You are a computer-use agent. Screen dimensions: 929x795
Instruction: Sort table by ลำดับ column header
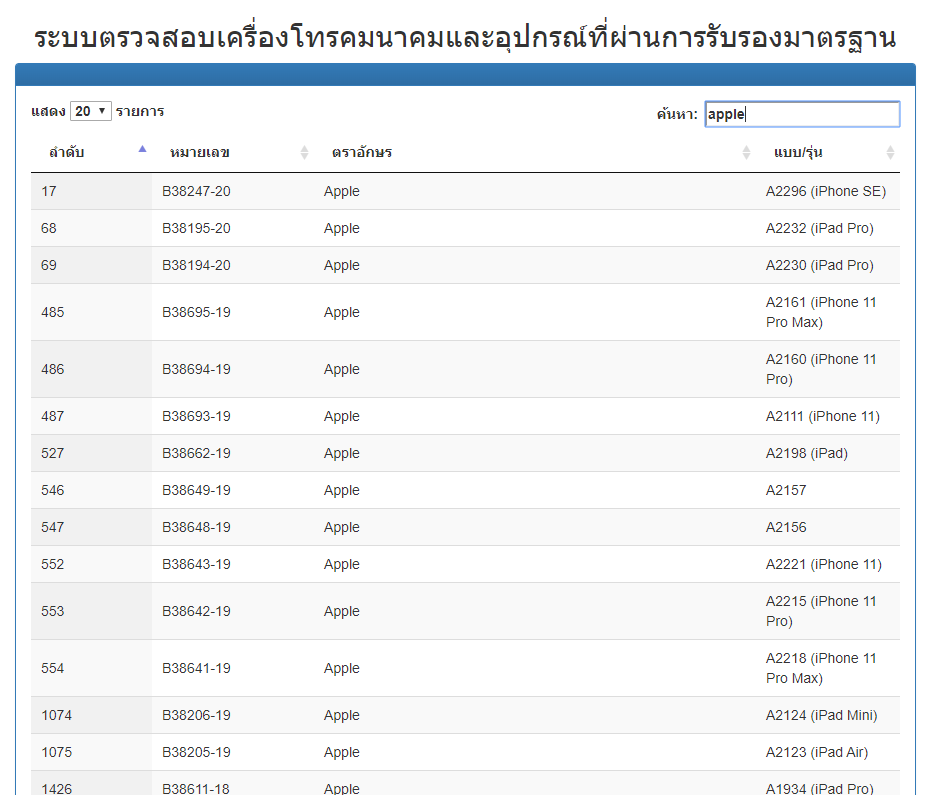[x=67, y=153]
